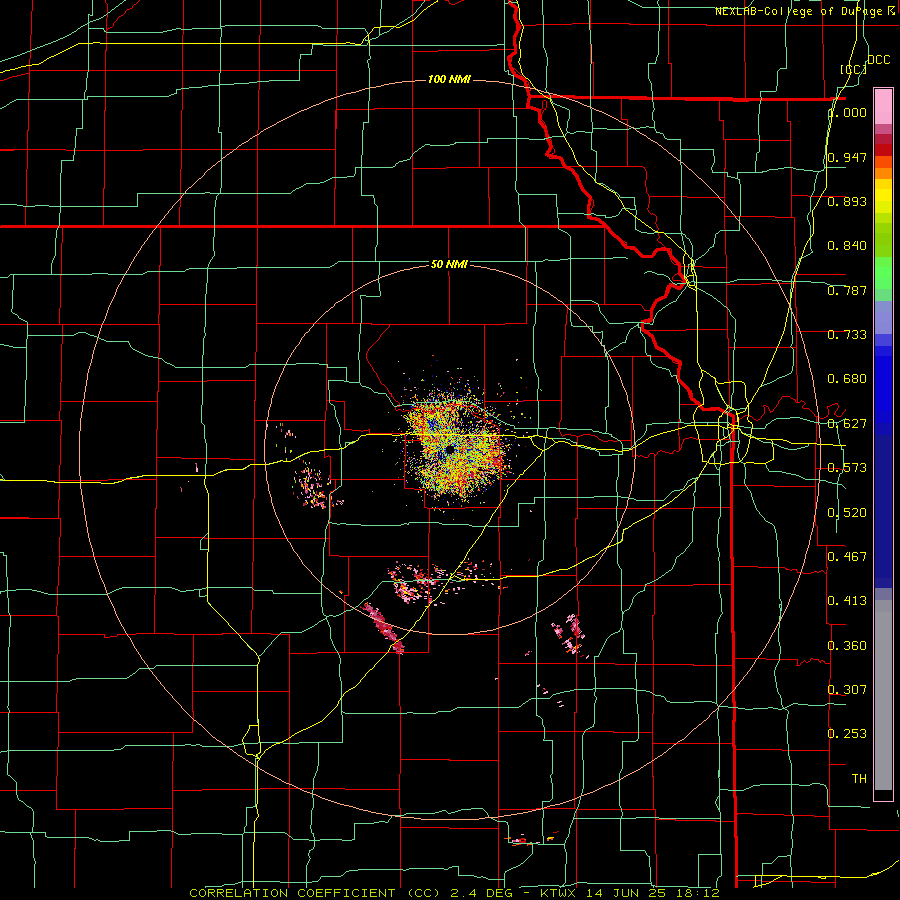The height and width of the screenshot is (900, 900).
Task: Click the 0.787 legend value
Action: [847, 290]
